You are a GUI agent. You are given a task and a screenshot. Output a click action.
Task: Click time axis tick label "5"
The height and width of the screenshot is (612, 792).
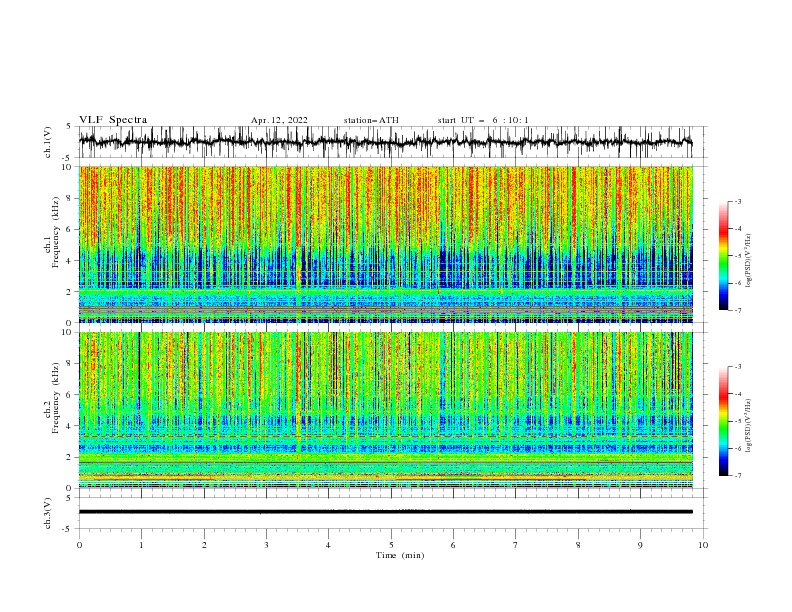391,545
